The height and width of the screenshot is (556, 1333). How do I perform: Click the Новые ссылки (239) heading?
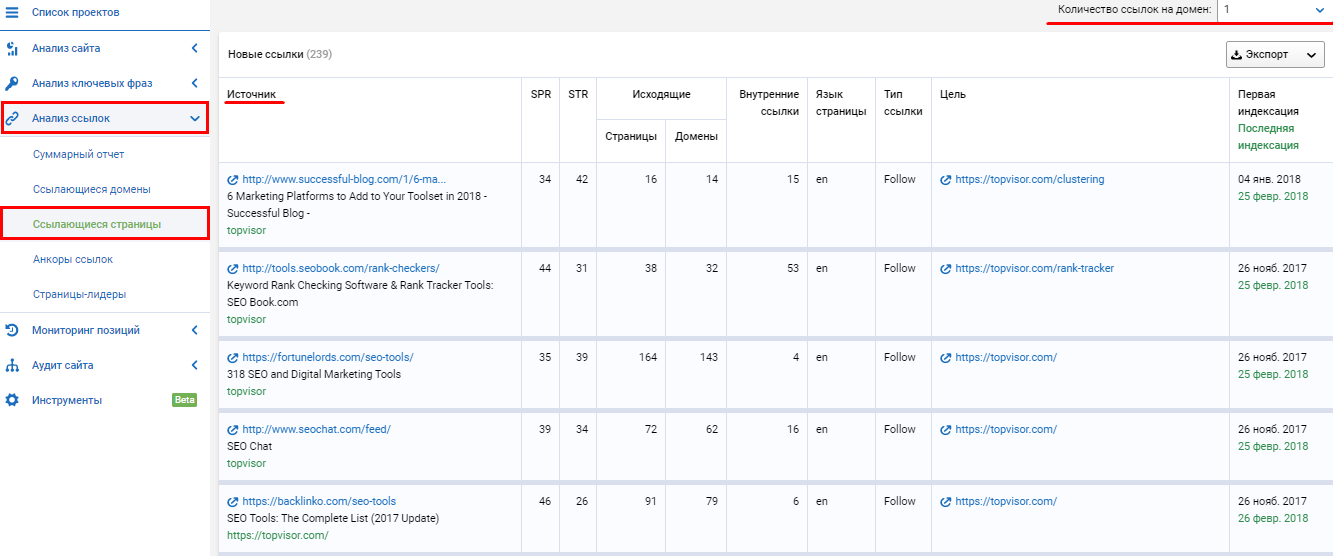tap(280, 55)
